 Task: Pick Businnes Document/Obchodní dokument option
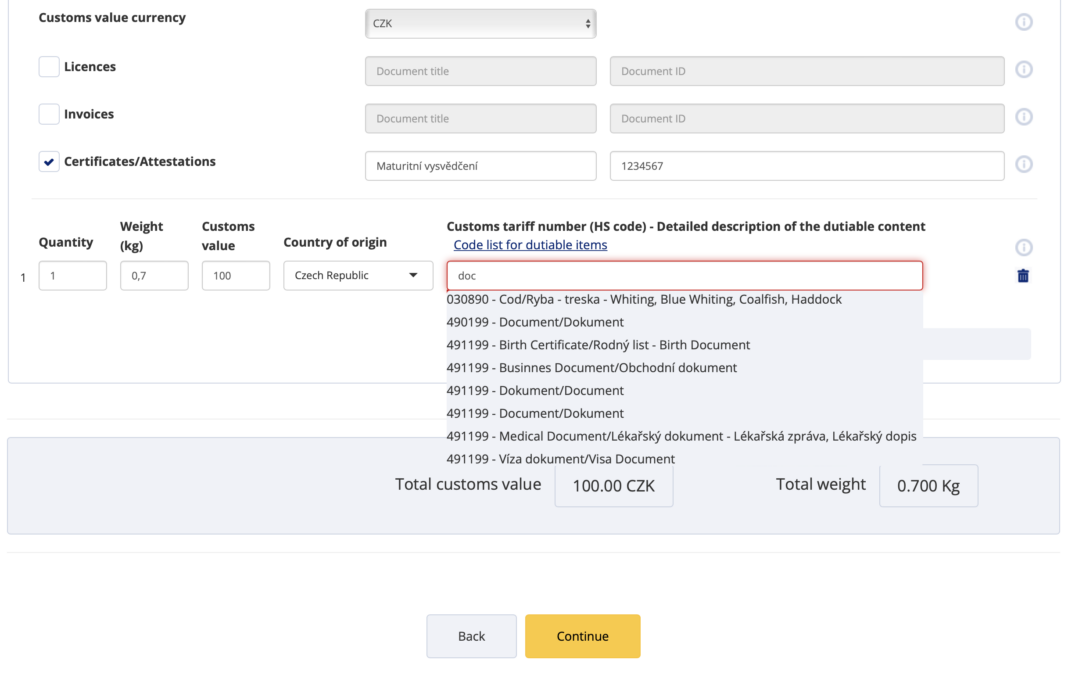[591, 367]
